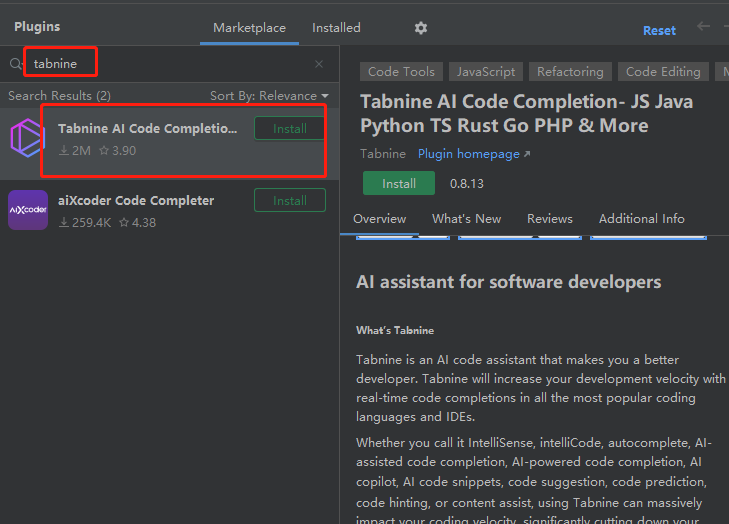The image size is (729, 524).
Task: Click the aiXcoder plugin logo icon
Action: tap(28, 210)
